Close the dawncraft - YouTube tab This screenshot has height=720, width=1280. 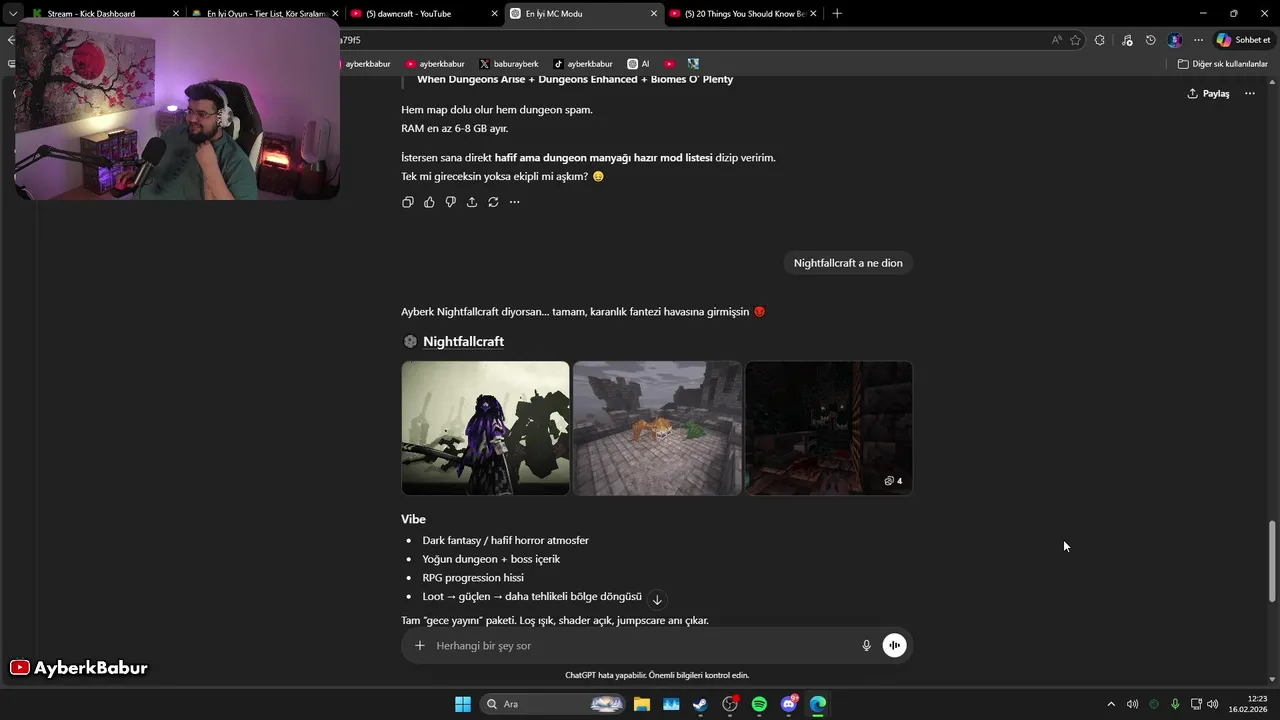point(494,14)
